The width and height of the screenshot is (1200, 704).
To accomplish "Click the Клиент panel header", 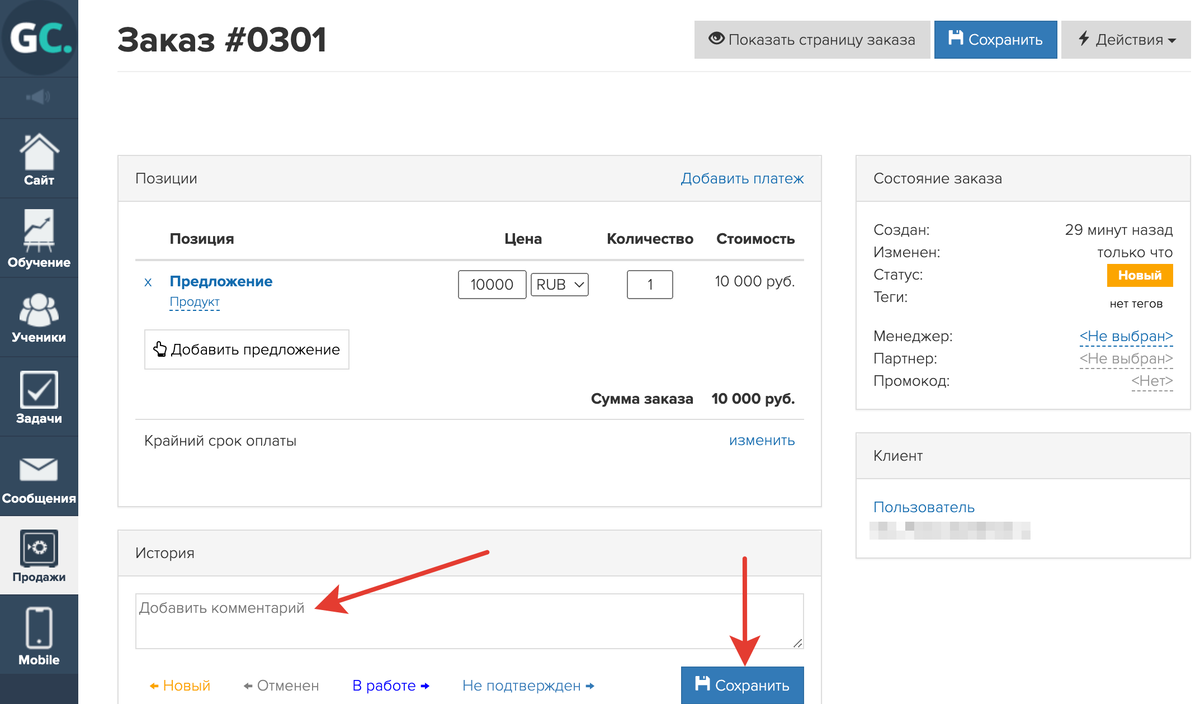I will (1023, 455).
